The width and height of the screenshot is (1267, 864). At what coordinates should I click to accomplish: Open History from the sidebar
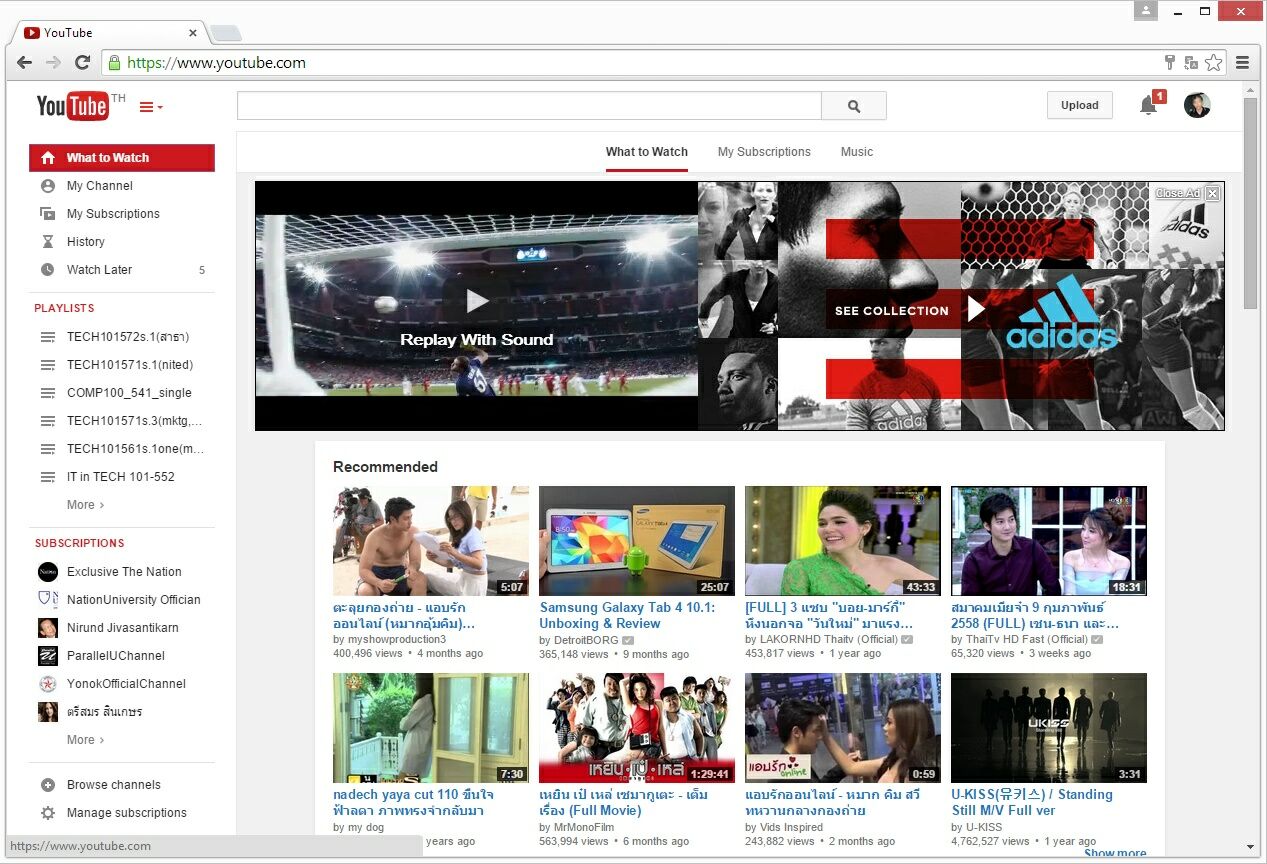(x=85, y=242)
